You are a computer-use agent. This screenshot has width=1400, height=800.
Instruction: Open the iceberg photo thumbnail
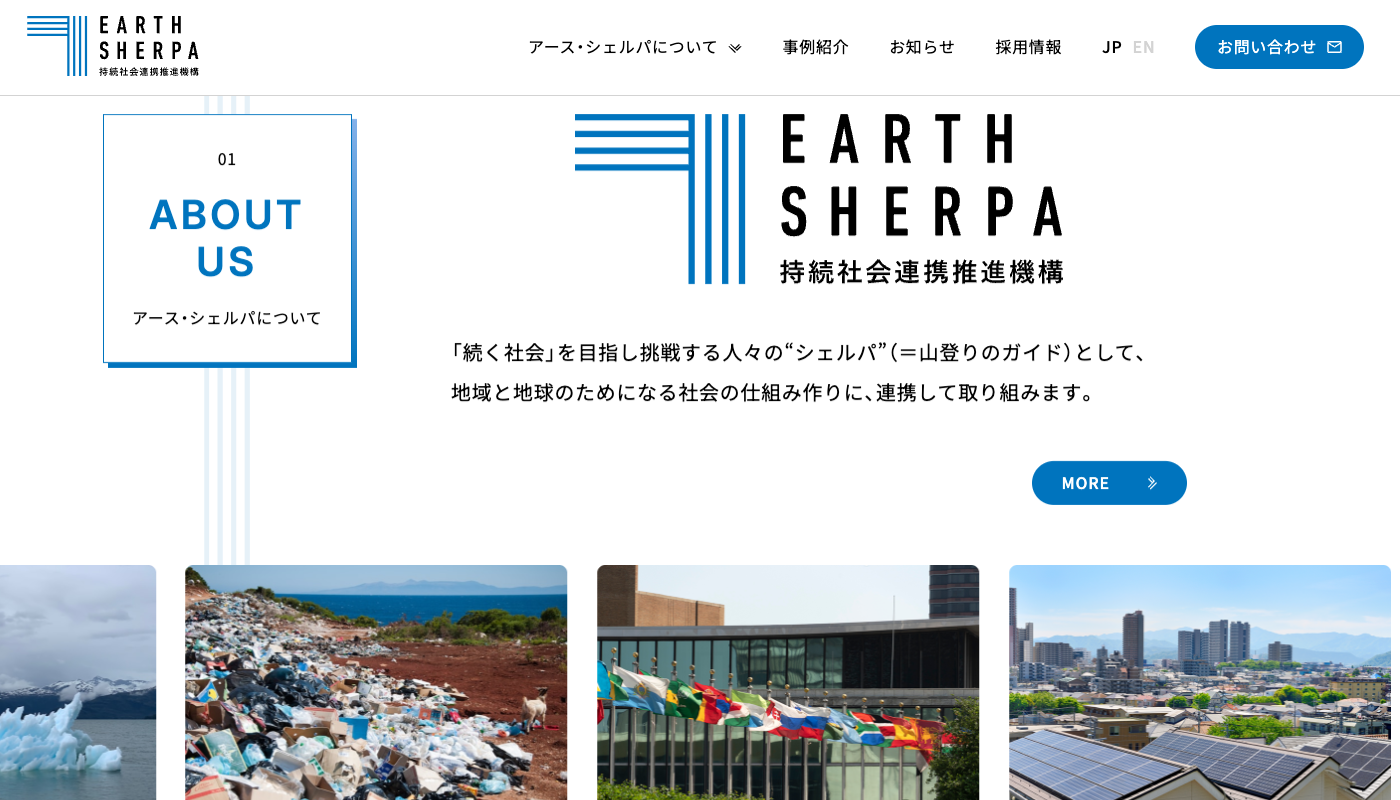pyautogui.click(x=78, y=682)
